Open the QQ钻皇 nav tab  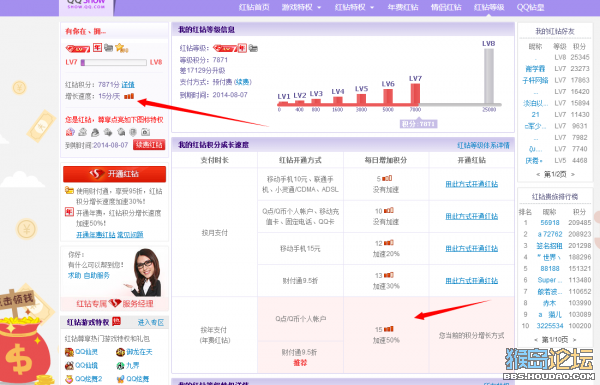[x=530, y=7]
